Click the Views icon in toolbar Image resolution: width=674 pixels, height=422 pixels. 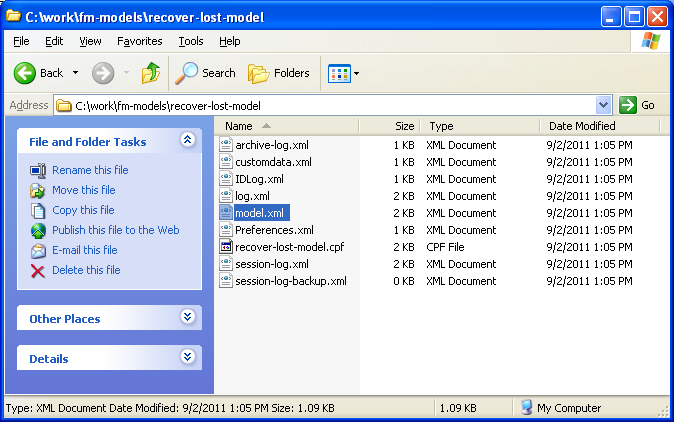click(339, 73)
